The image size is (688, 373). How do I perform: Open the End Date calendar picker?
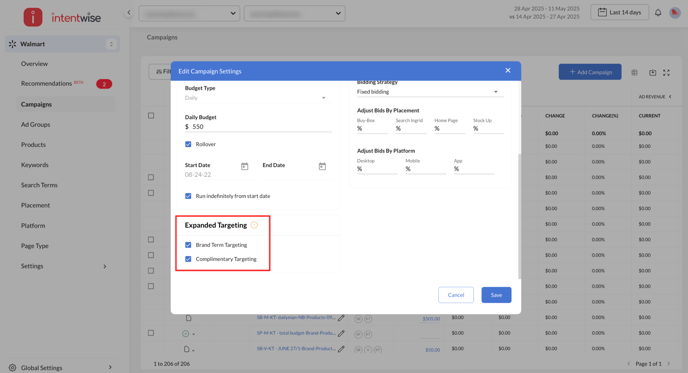pyautogui.click(x=322, y=166)
